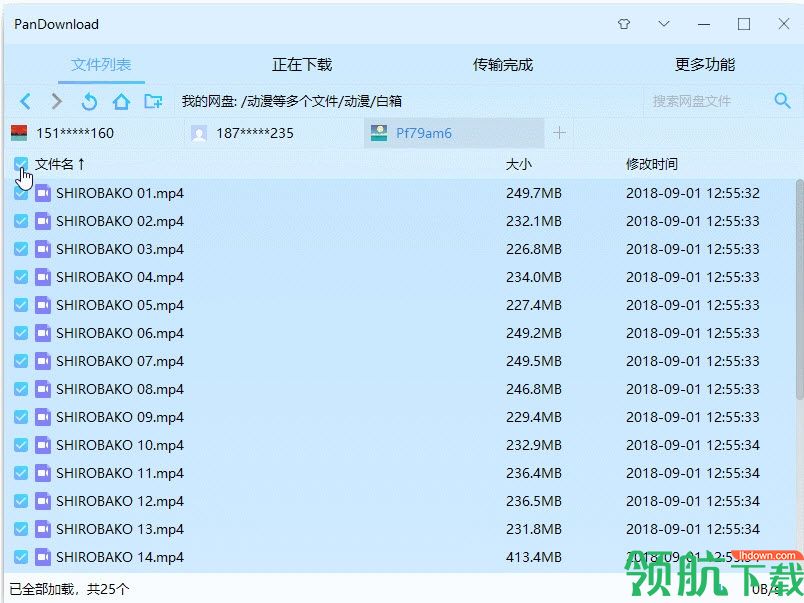804x603 pixels.
Task: Go to the home directory icon
Action: pyautogui.click(x=121, y=101)
